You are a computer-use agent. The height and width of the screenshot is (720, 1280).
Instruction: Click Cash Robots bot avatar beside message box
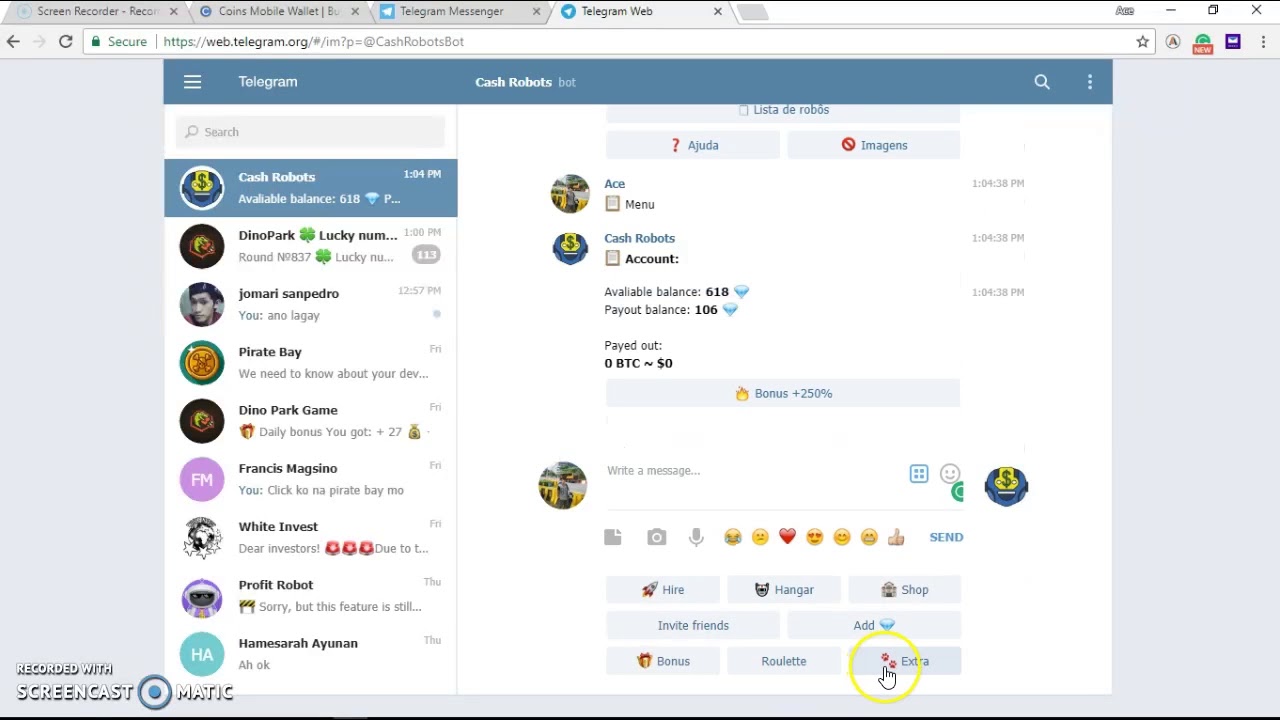tap(1006, 486)
